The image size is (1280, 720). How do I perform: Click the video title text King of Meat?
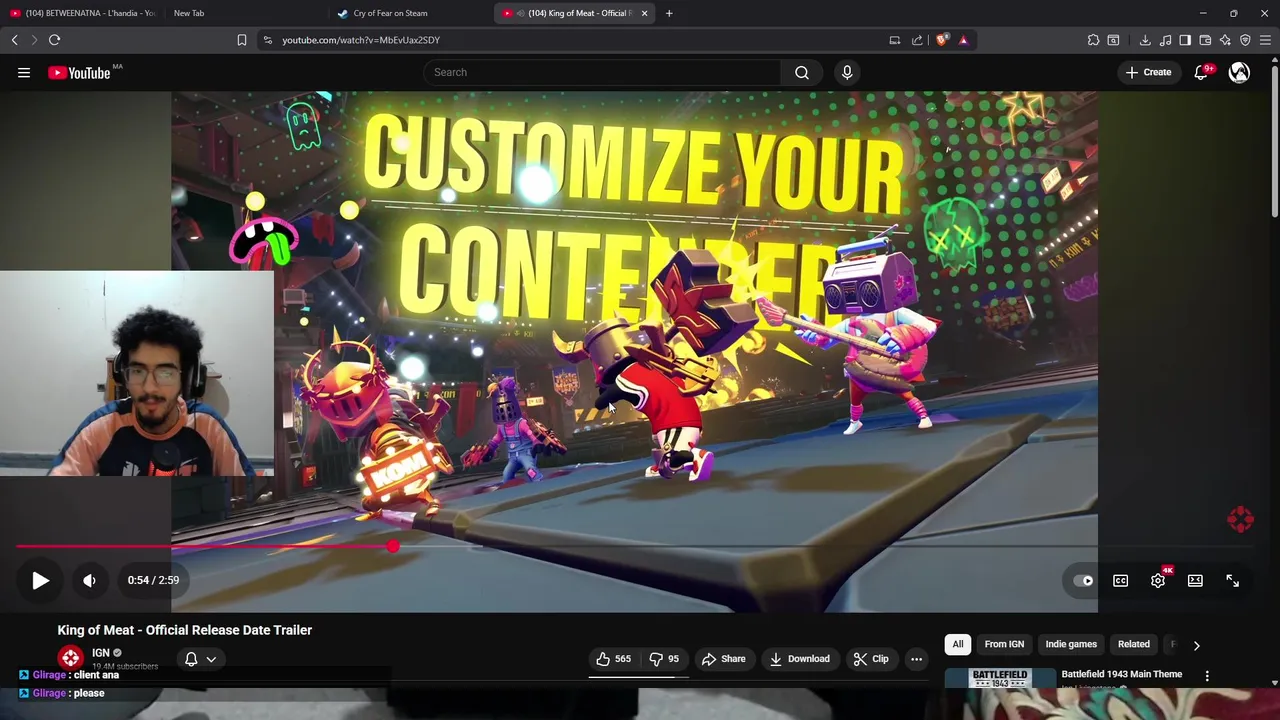(185, 630)
